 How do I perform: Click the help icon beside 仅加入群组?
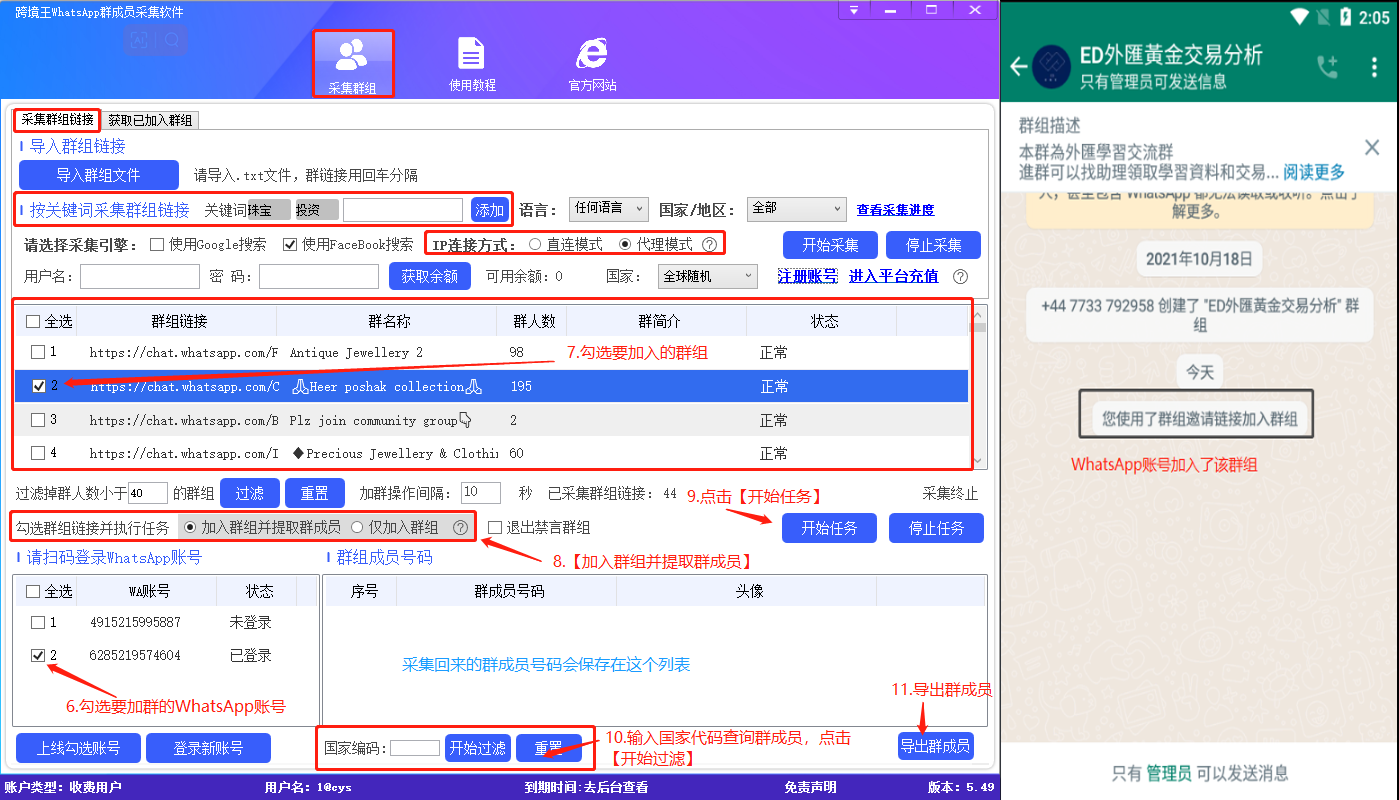click(x=459, y=528)
